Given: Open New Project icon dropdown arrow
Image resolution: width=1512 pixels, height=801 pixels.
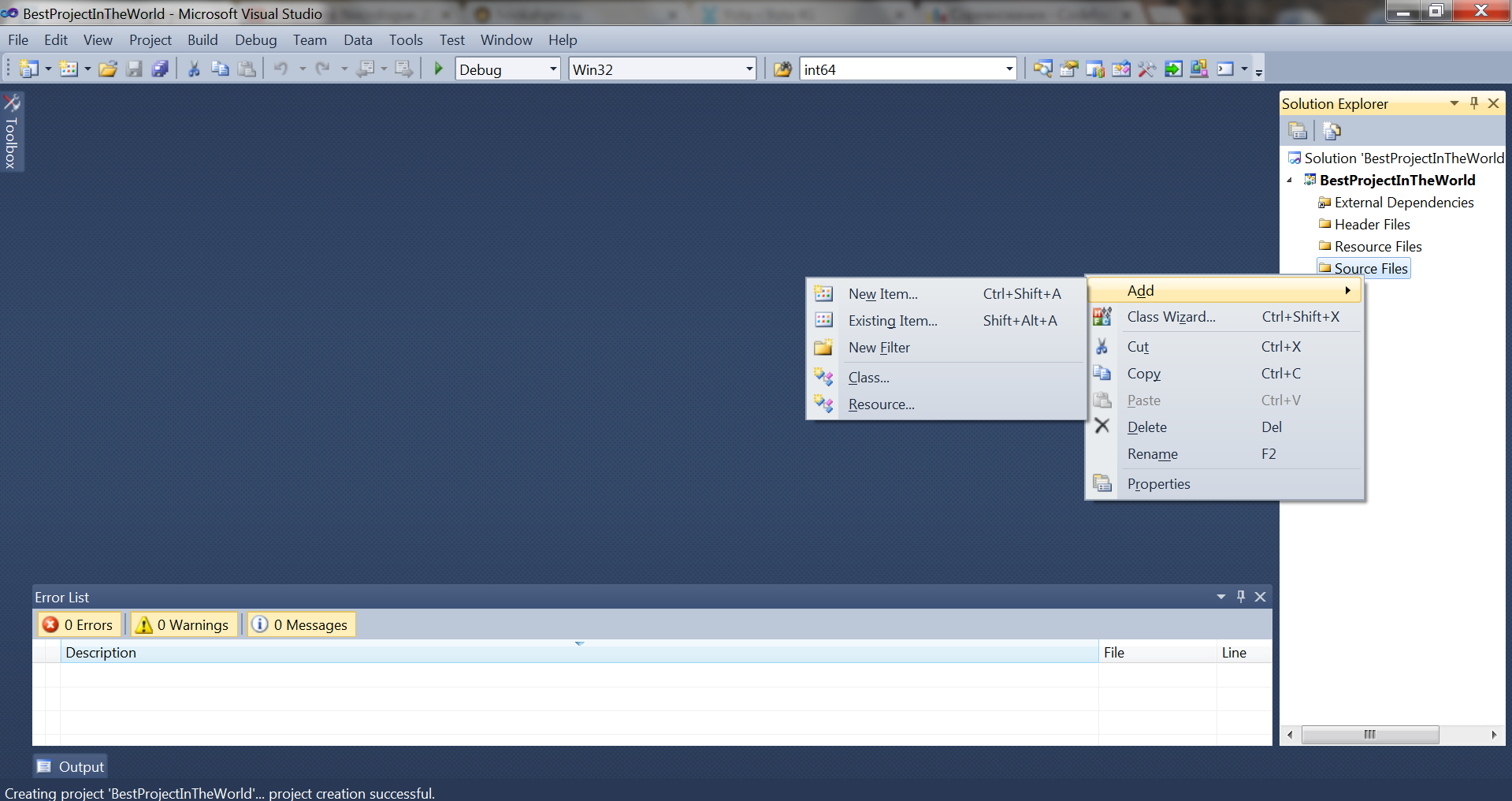Looking at the screenshot, I should [48, 69].
